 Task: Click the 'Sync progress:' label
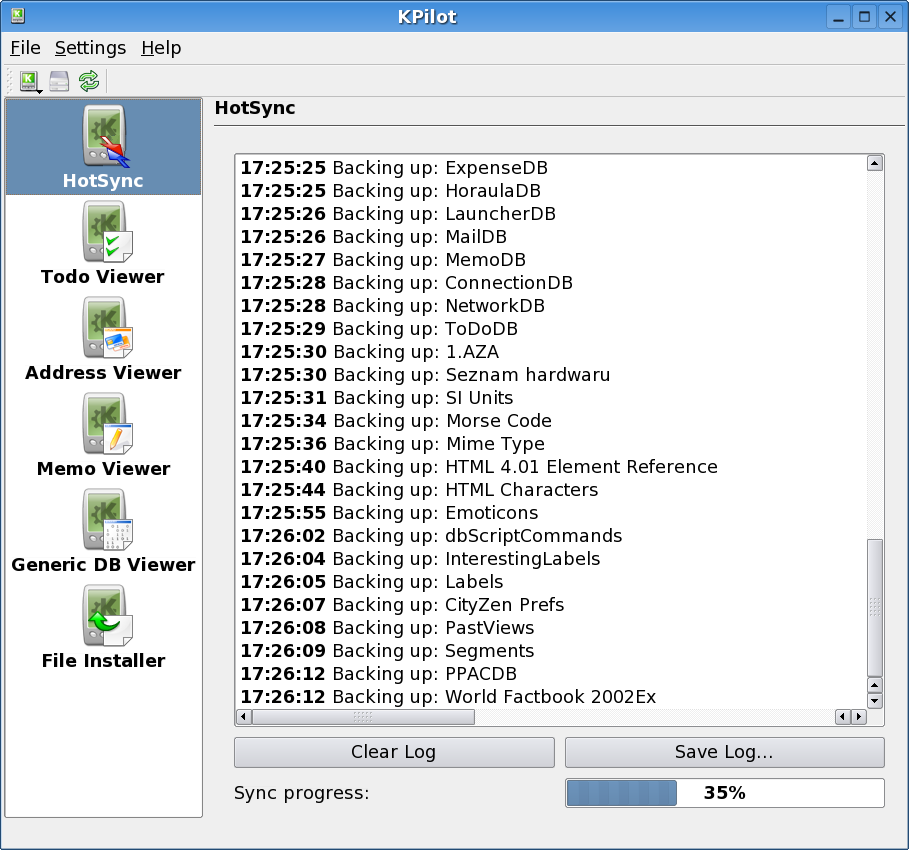[x=301, y=793]
